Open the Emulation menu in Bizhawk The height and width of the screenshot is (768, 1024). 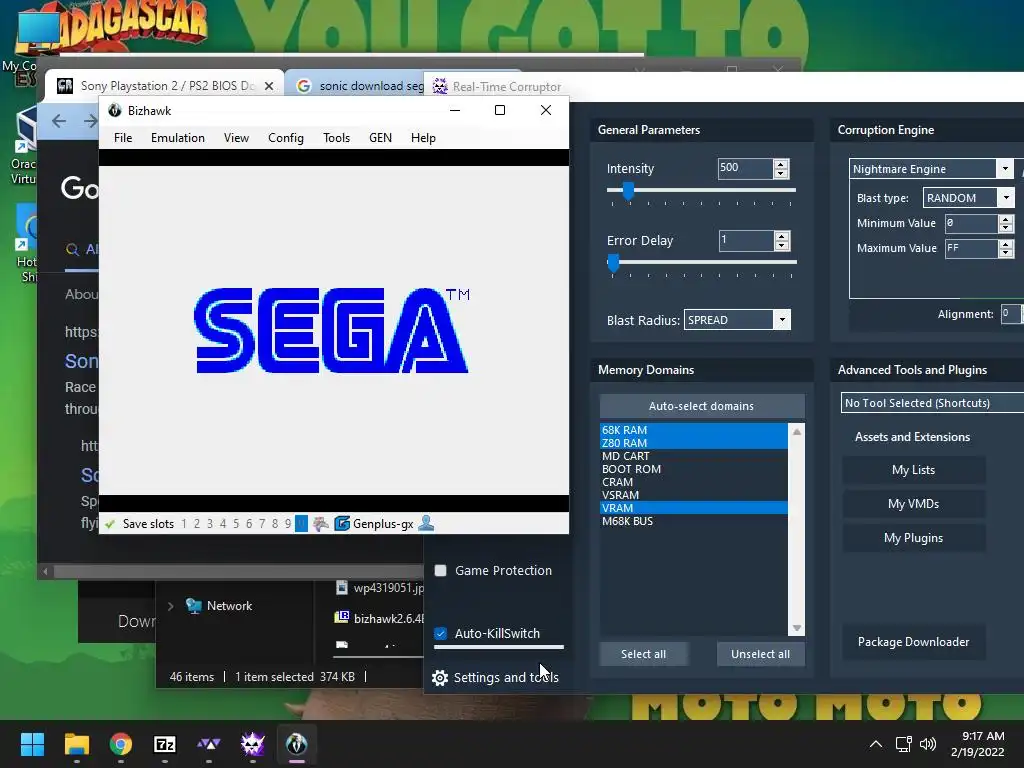pos(178,138)
